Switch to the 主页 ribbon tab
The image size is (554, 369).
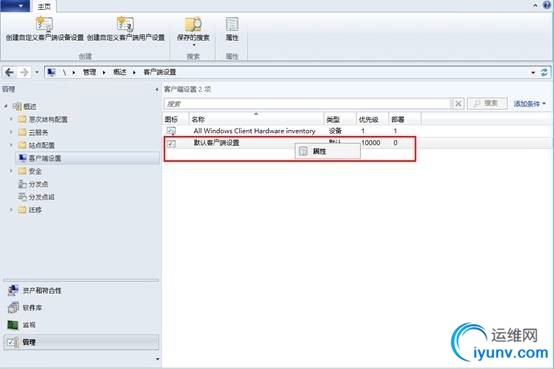(44, 6)
